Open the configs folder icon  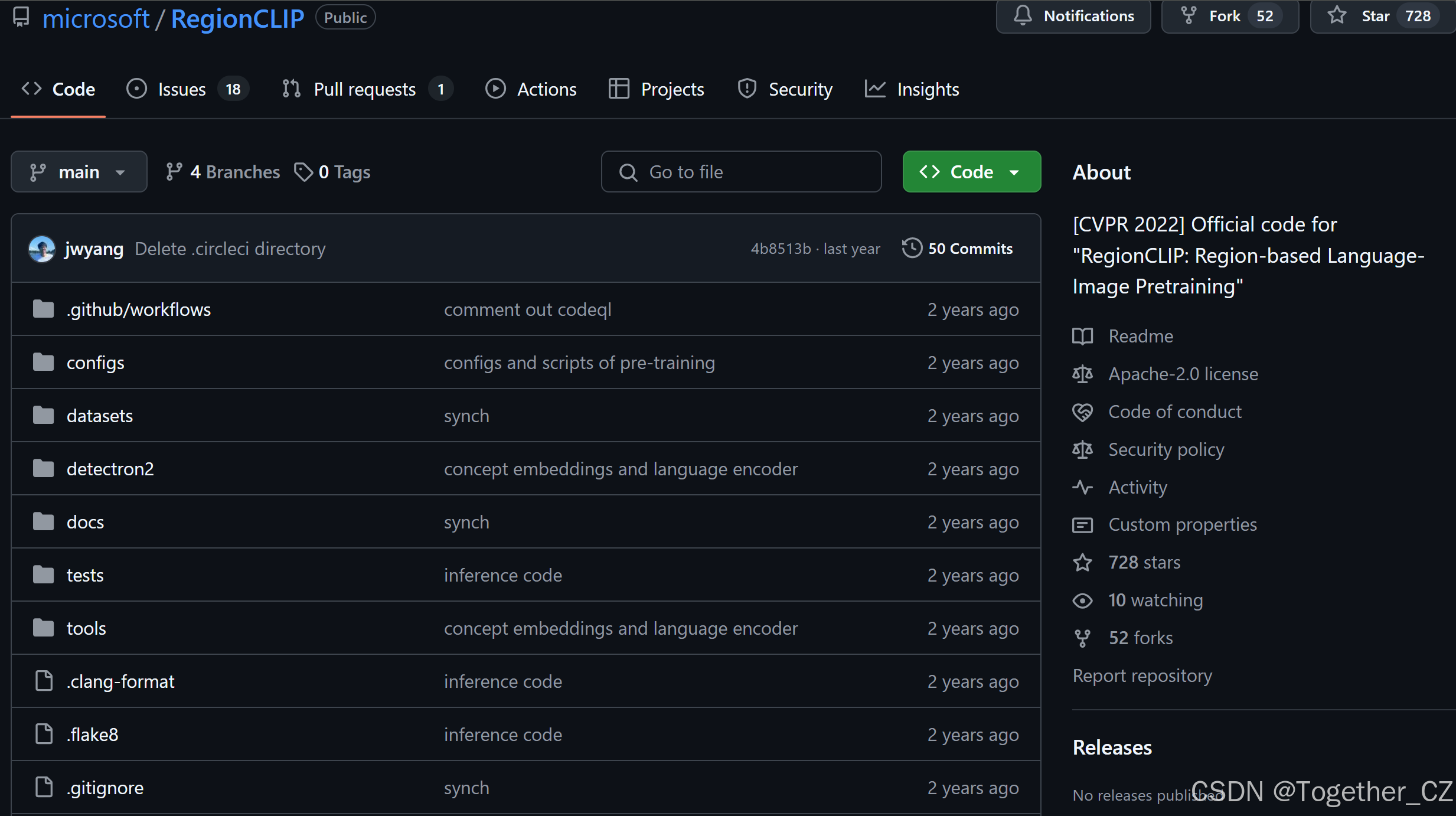coord(43,363)
